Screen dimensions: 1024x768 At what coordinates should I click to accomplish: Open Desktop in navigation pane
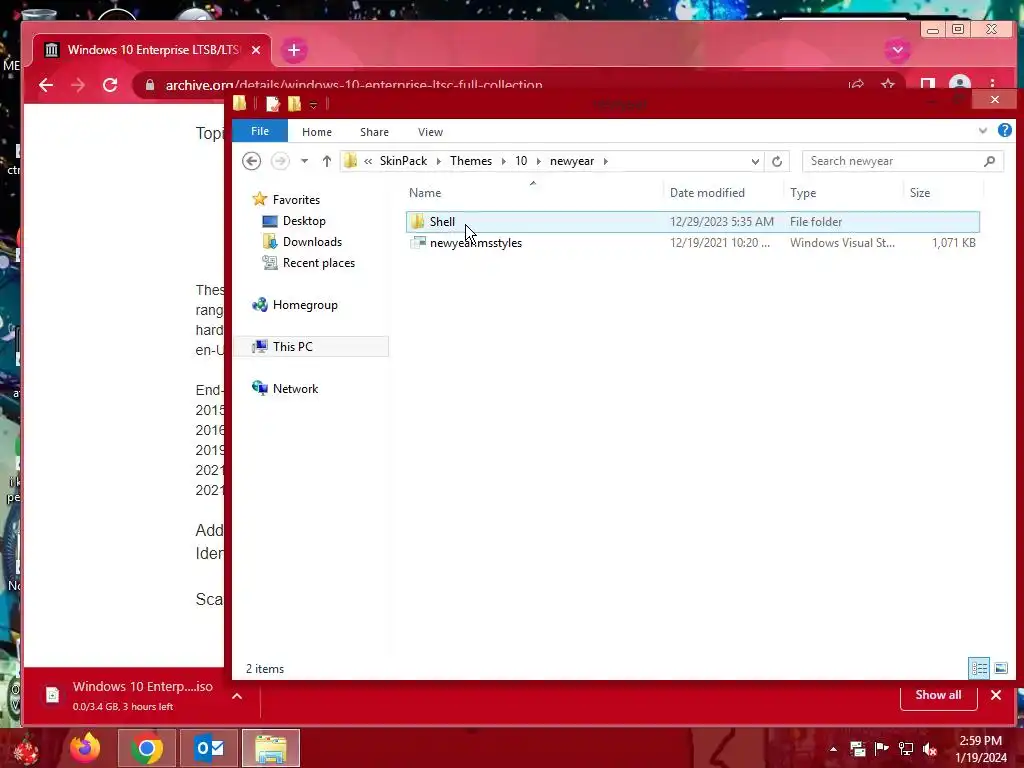[x=294, y=221]
